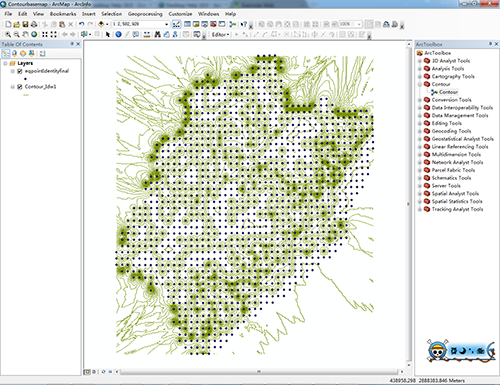This screenshot has width=500, height=385.
Task: Select Geostatistical Analyst Tools toolbox
Action: click(x=463, y=139)
